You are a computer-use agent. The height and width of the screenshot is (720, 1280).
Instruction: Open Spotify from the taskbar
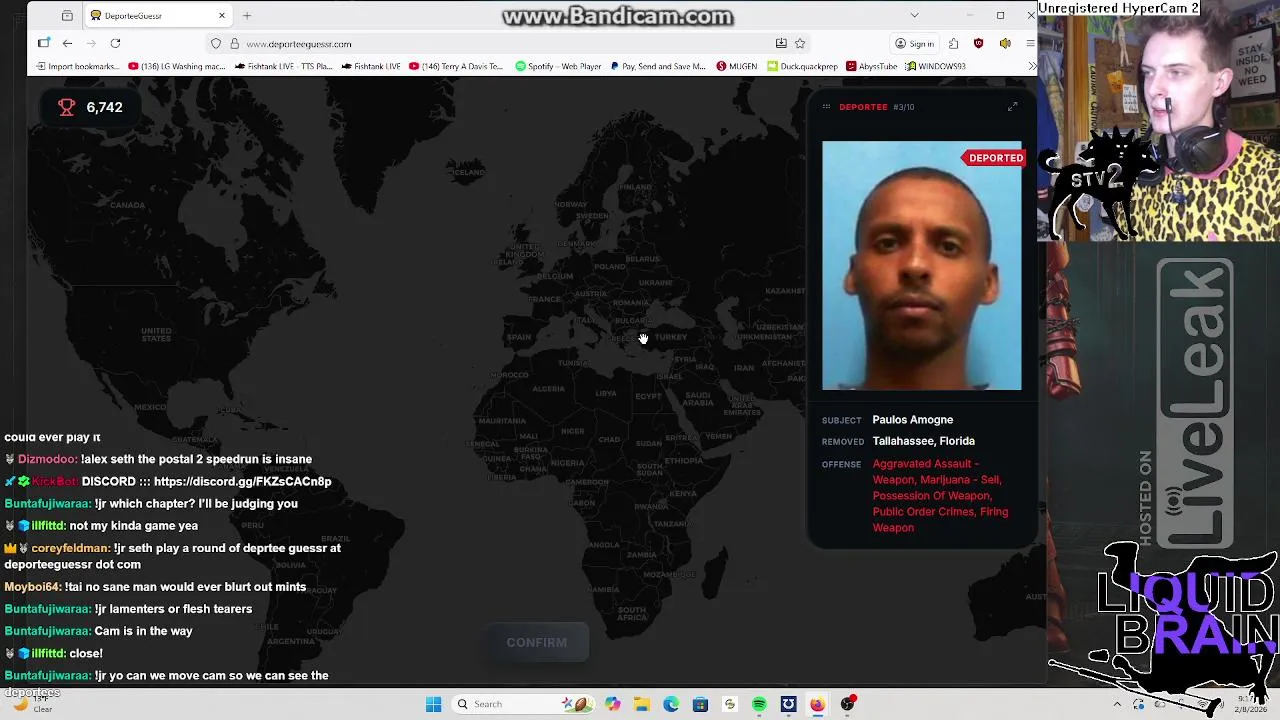click(x=759, y=704)
